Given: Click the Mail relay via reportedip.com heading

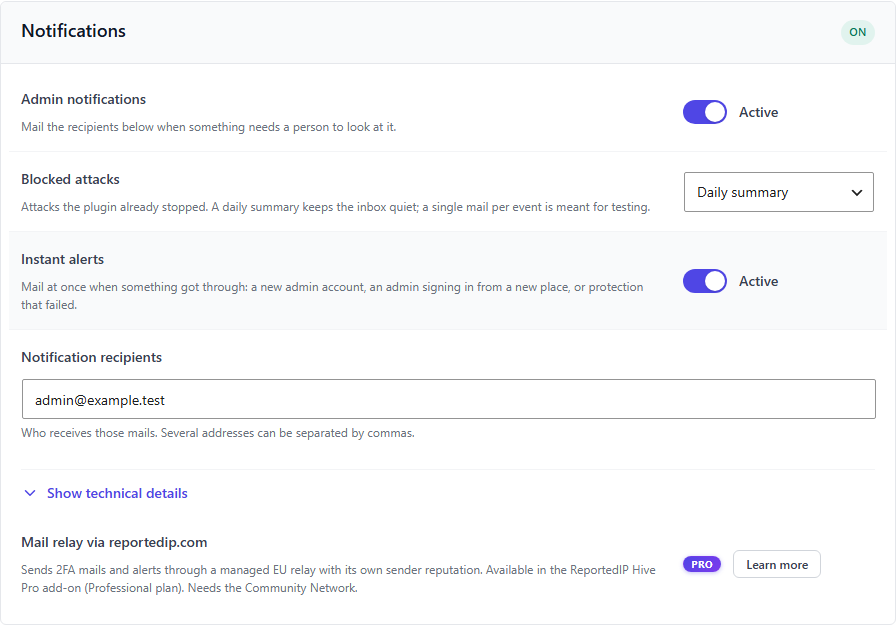Looking at the screenshot, I should (x=114, y=542).
